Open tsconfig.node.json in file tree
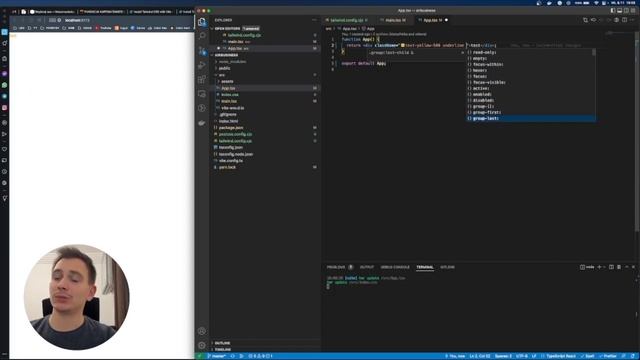 coord(236,154)
